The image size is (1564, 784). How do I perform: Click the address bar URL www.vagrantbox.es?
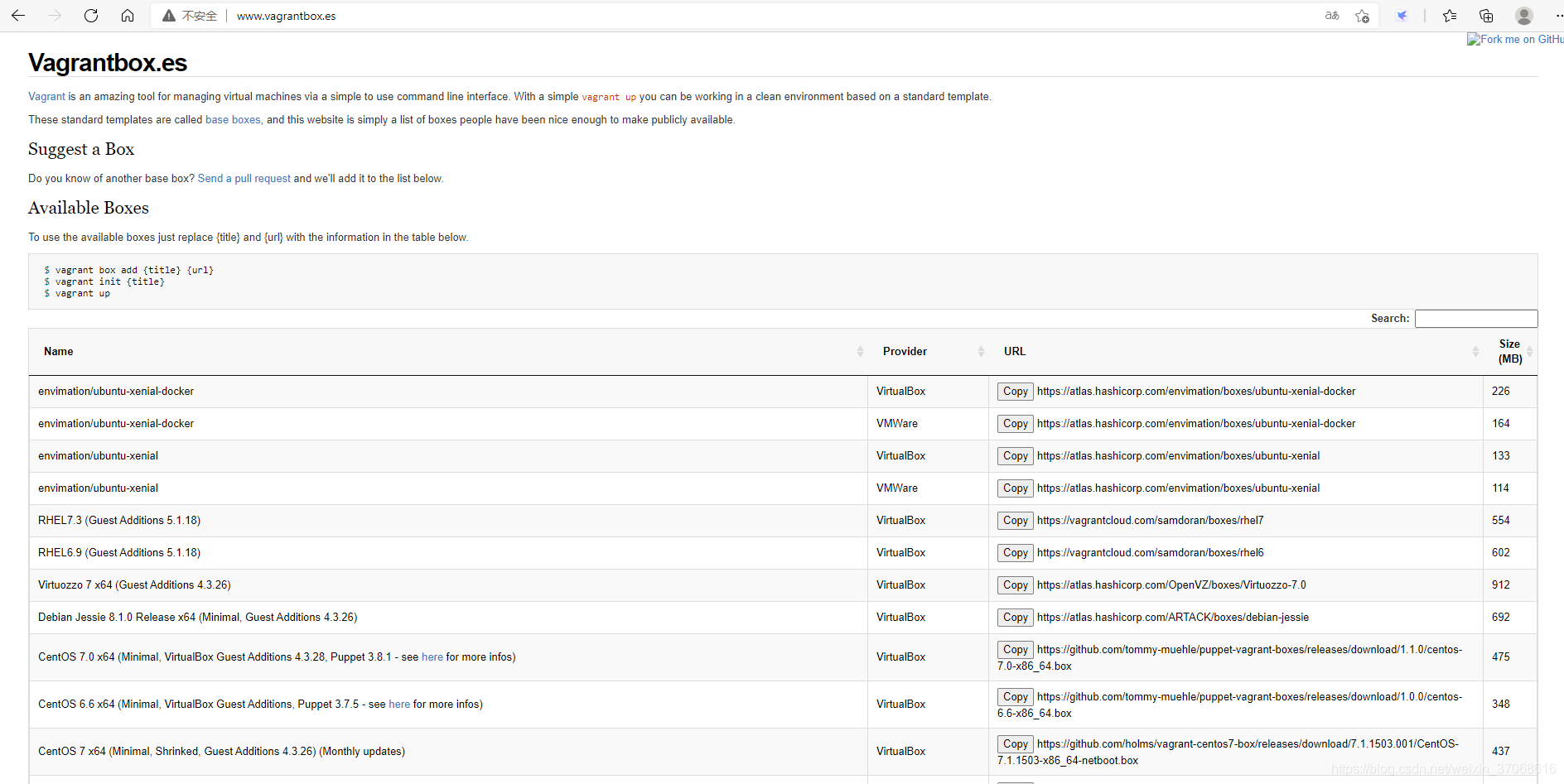click(286, 16)
